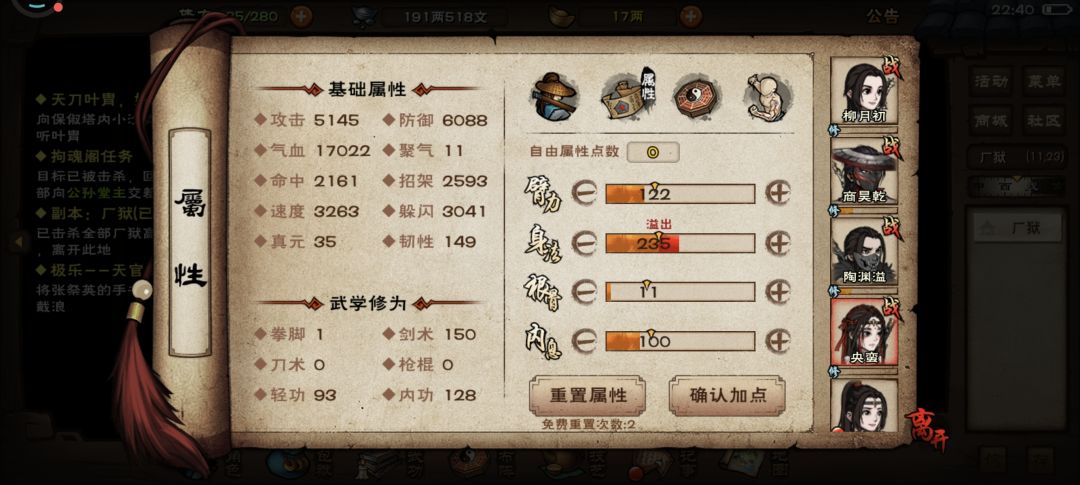Open the meridian body figure icon
The image size is (1080, 485).
pyautogui.click(x=767, y=96)
